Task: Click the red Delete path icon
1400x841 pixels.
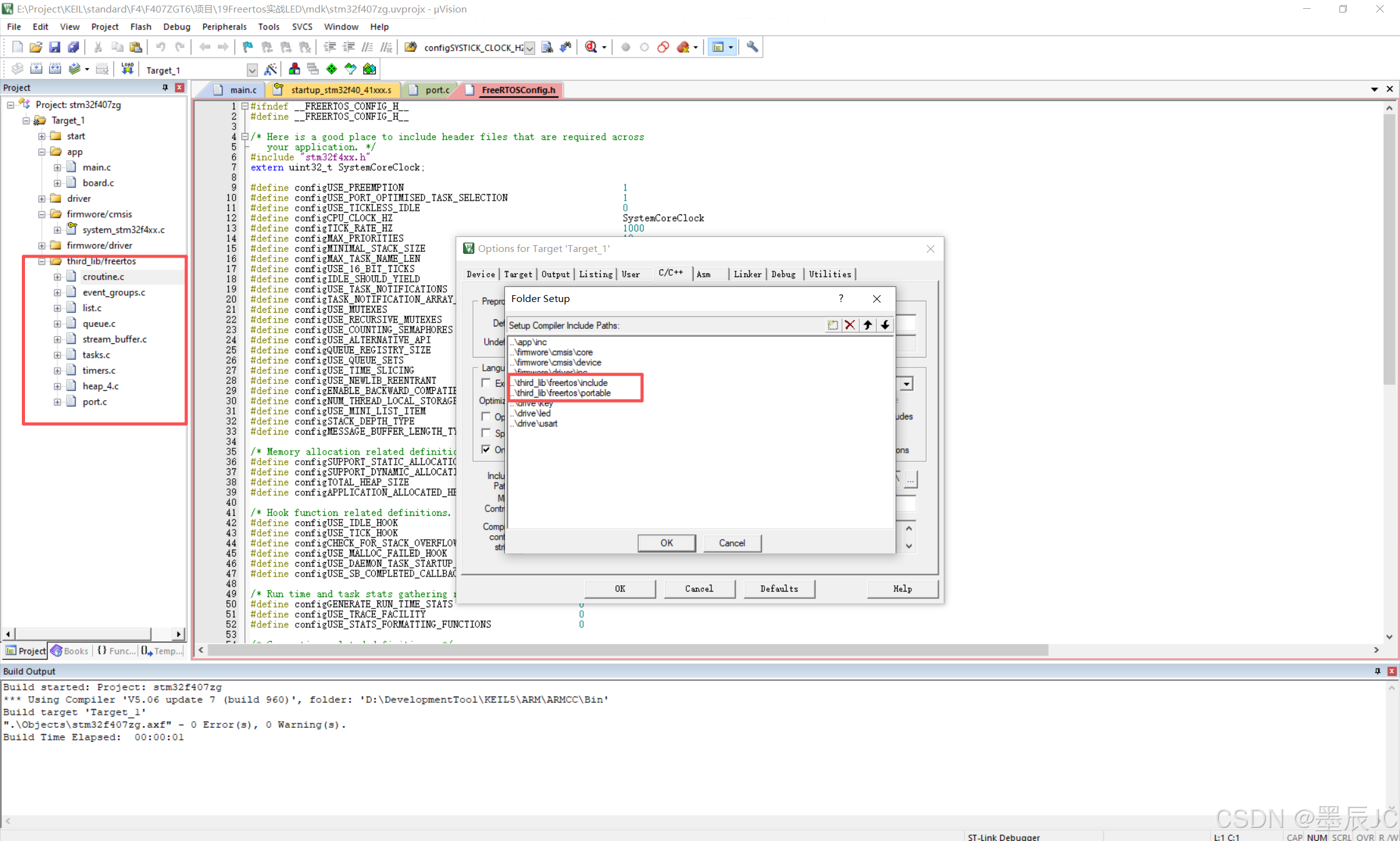Action: coord(850,325)
